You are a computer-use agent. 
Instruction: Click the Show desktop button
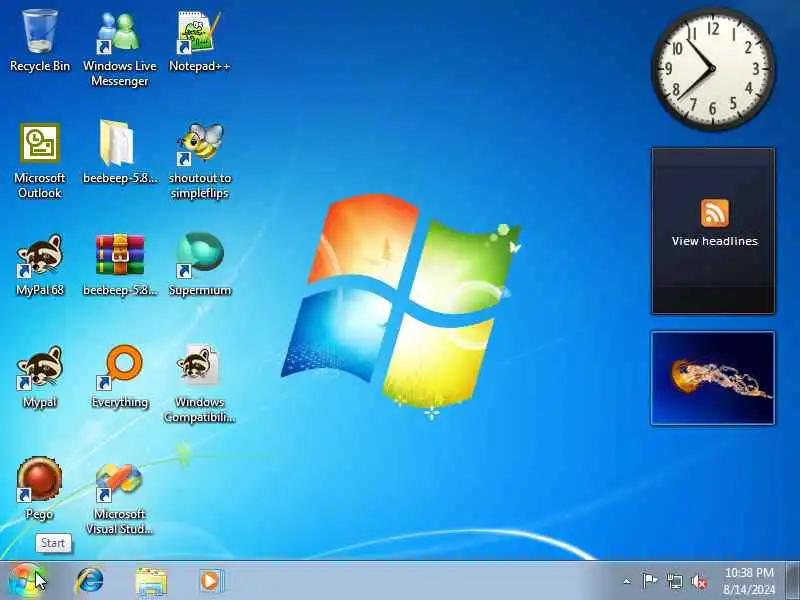tap(793, 581)
